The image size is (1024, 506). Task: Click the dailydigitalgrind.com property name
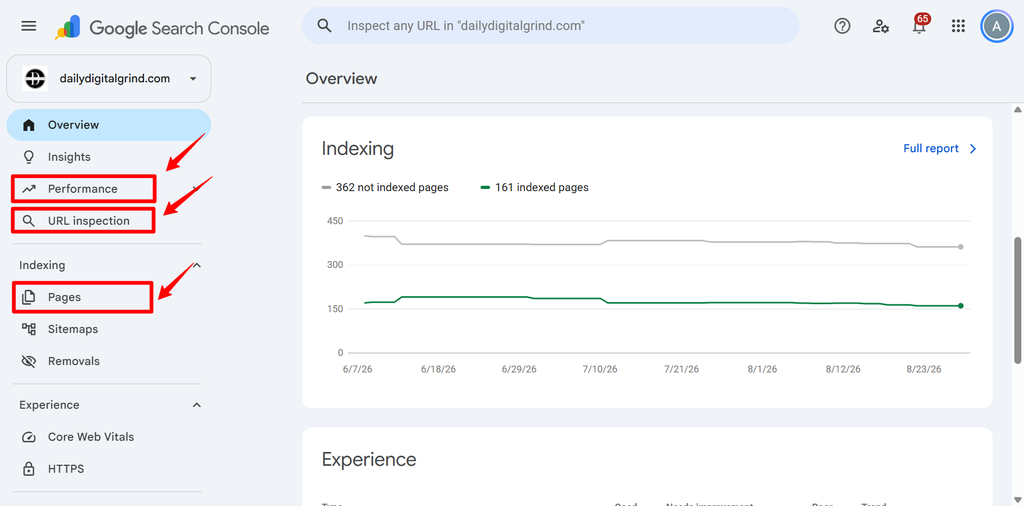click(115, 78)
